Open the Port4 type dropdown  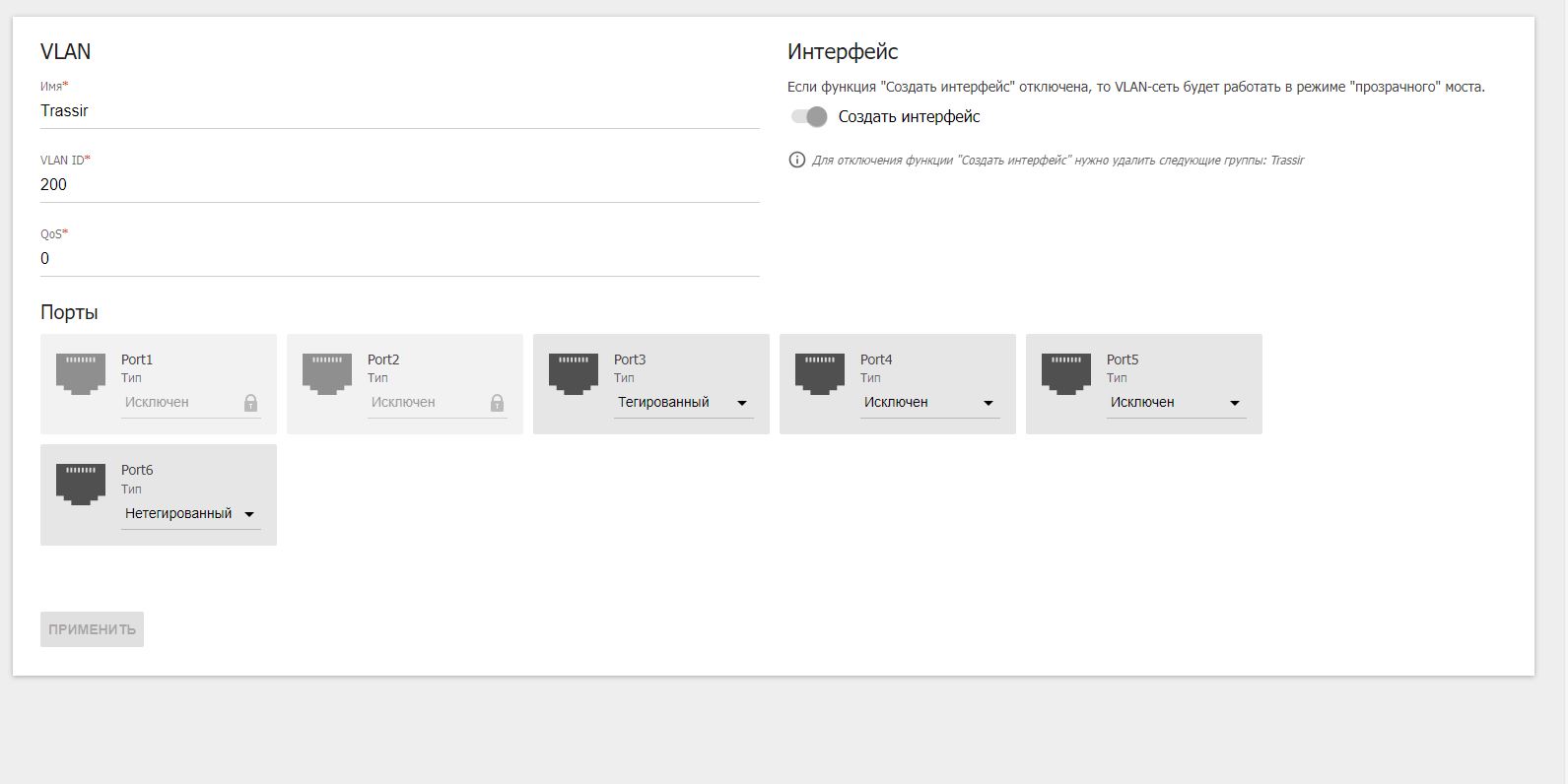coord(929,403)
